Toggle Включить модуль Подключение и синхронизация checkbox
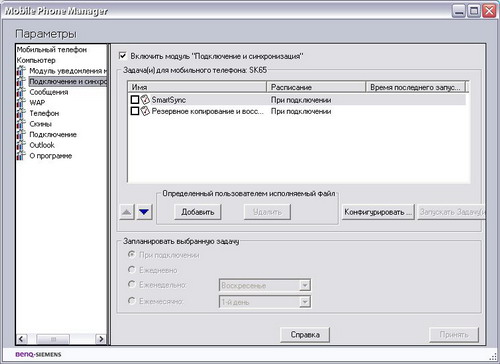 (x=123, y=56)
